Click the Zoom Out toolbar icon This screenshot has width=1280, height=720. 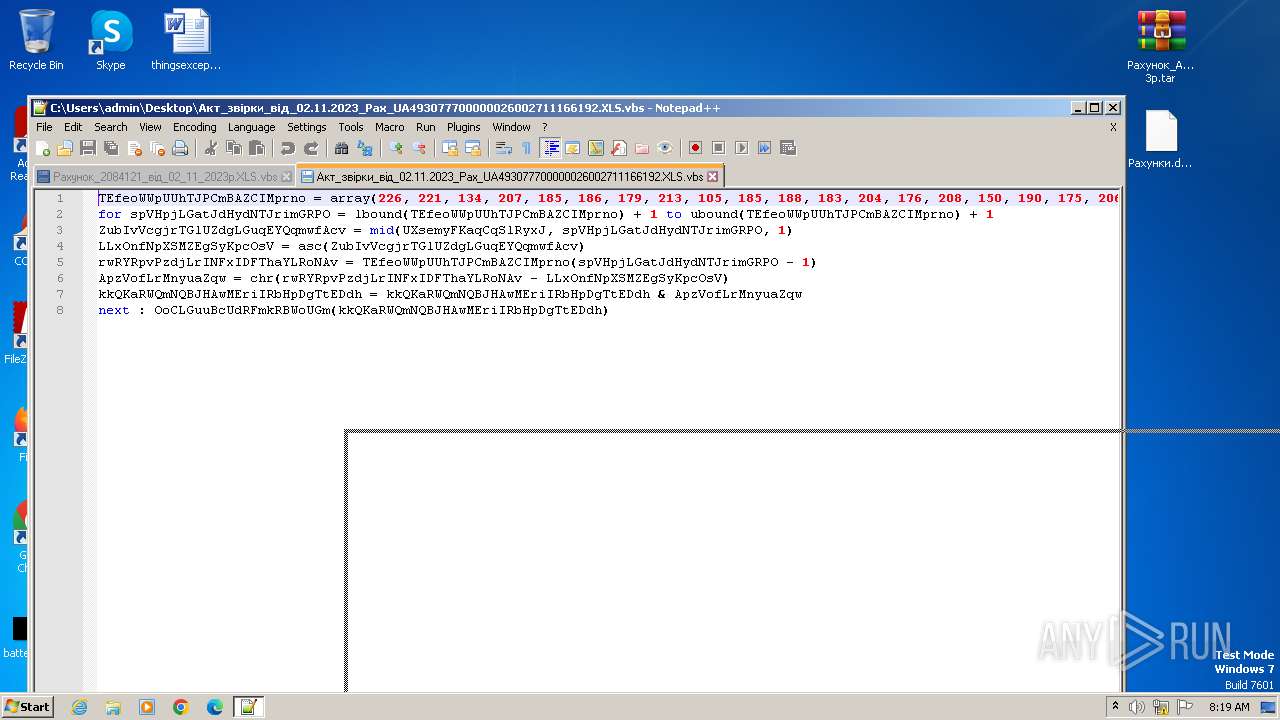[x=419, y=148]
